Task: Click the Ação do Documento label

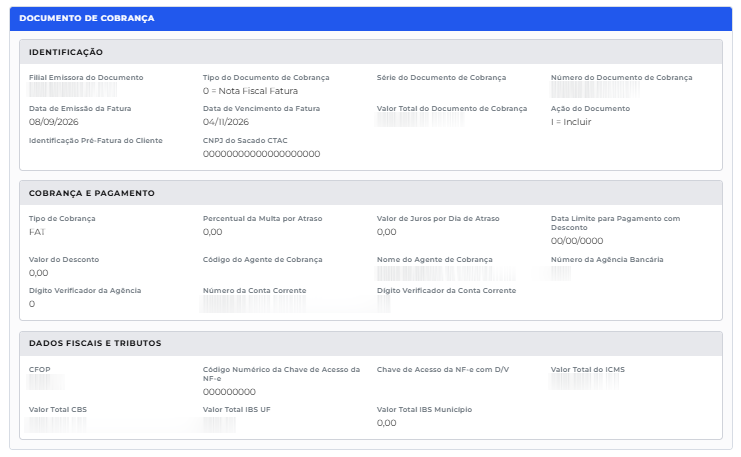Action: point(590,109)
